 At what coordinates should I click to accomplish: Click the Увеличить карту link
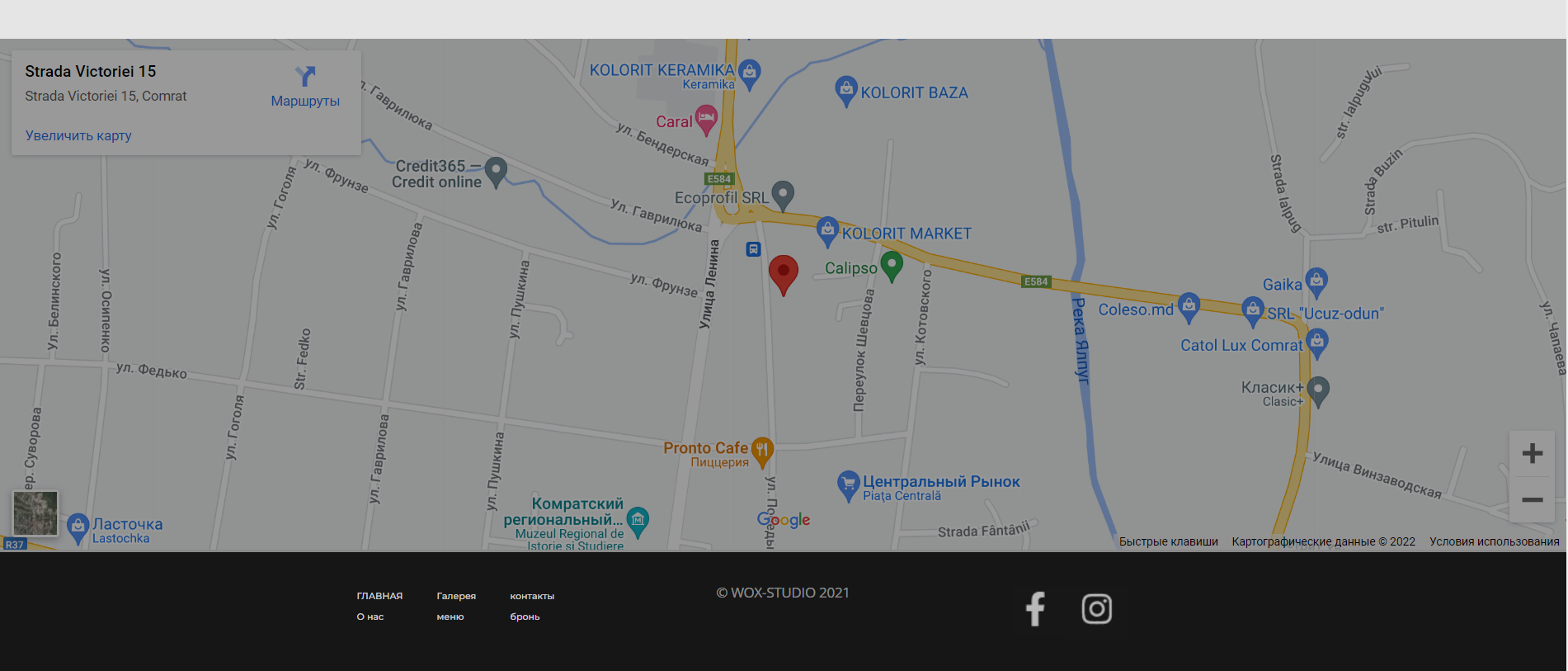tap(78, 135)
